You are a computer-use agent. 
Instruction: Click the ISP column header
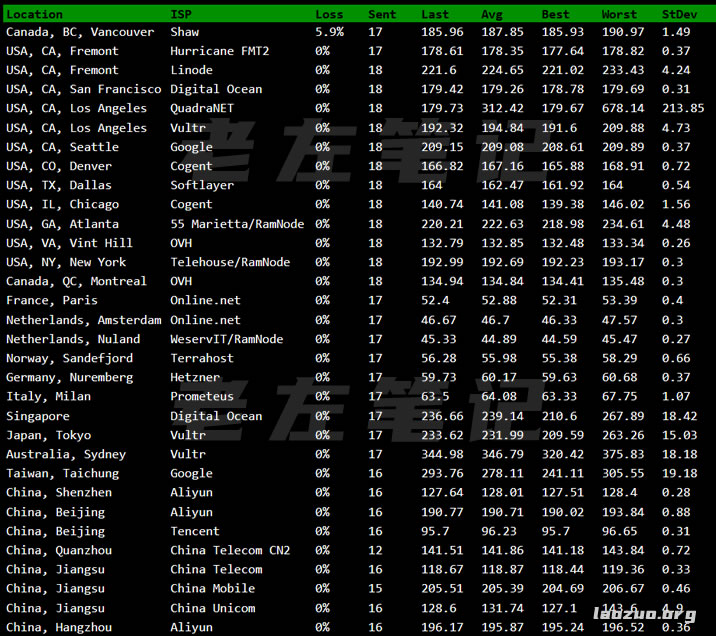tap(181, 15)
